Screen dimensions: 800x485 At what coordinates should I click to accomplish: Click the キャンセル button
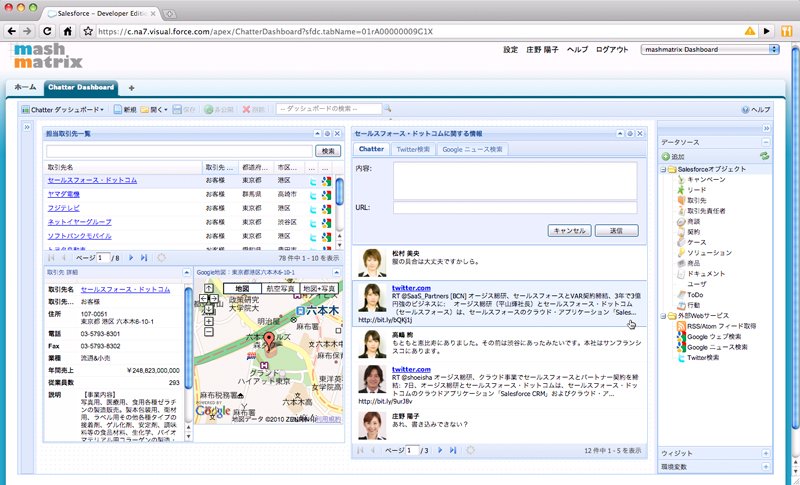(569, 231)
